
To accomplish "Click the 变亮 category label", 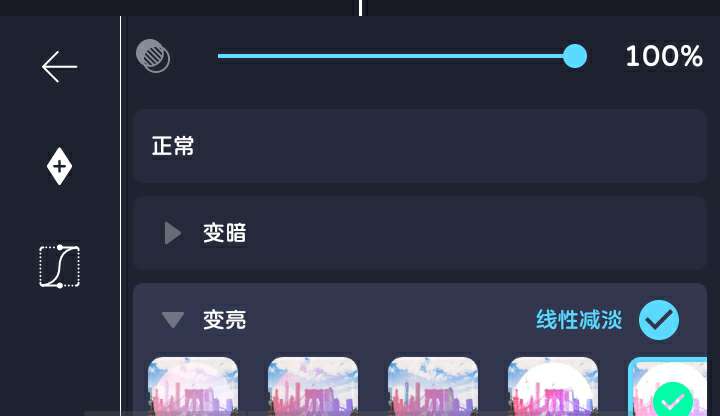I will [225, 320].
